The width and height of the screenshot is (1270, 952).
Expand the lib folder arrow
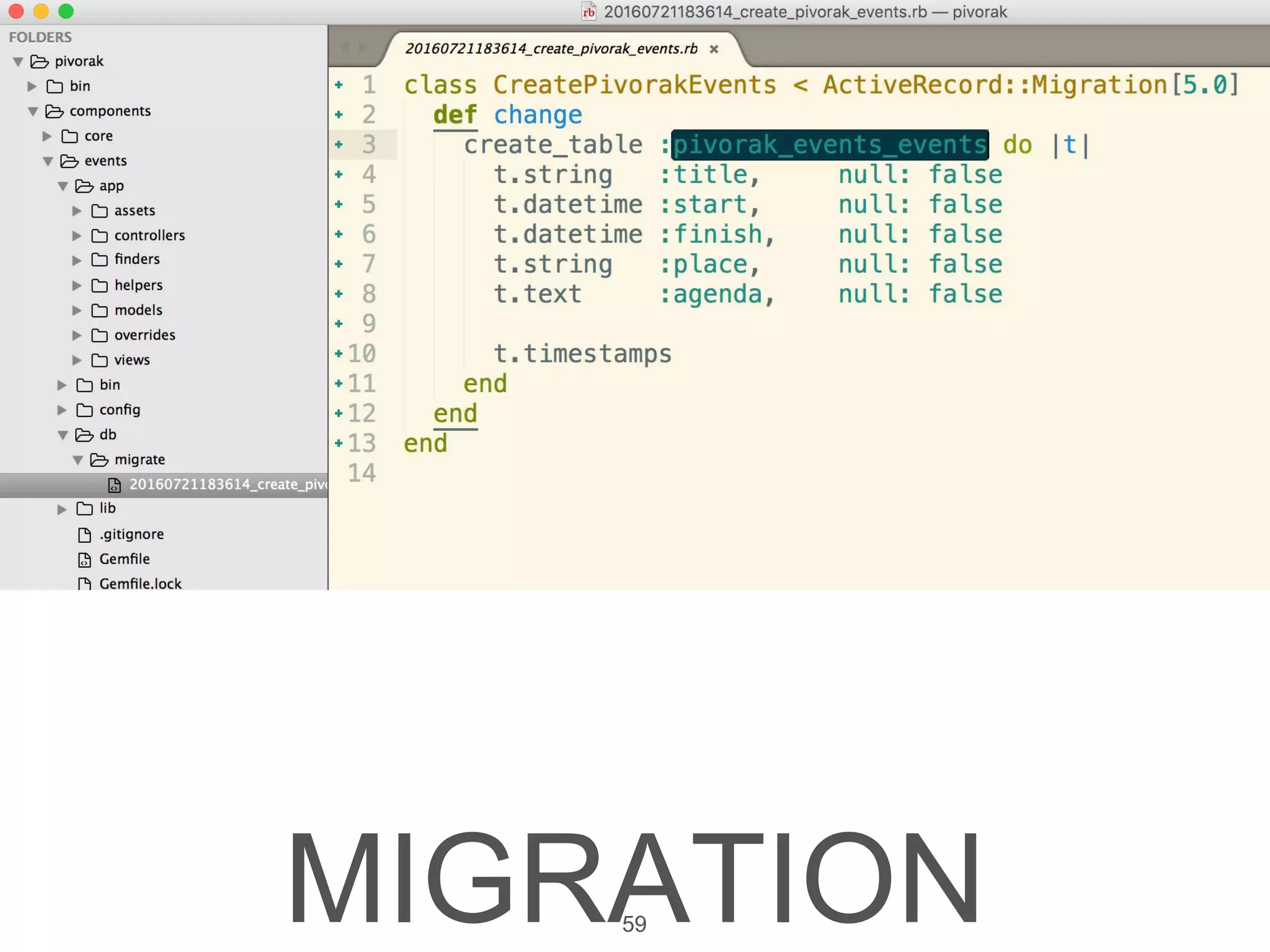[62, 509]
